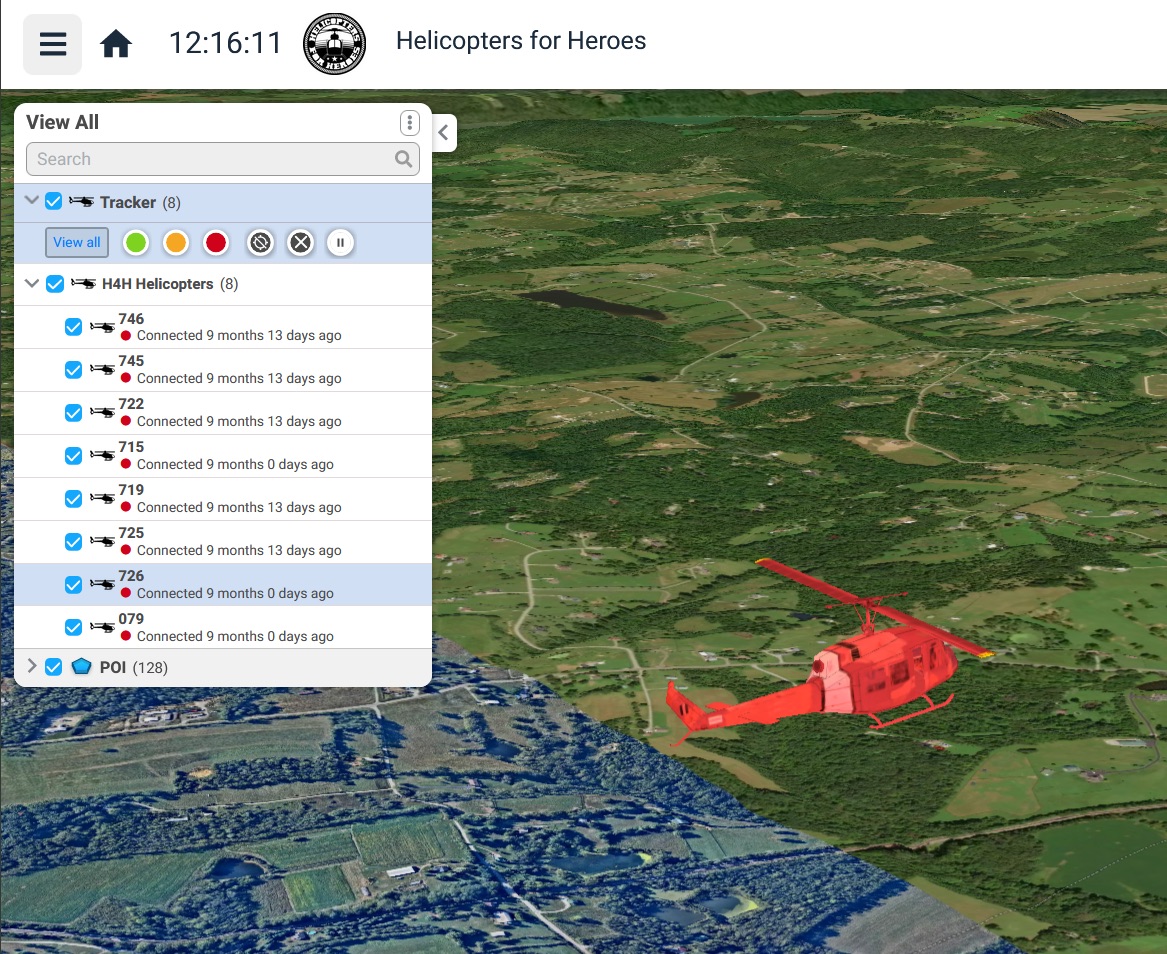The height and width of the screenshot is (954, 1167).
Task: Filter trackers by crossed-out circle status
Action: pyautogui.click(x=301, y=243)
